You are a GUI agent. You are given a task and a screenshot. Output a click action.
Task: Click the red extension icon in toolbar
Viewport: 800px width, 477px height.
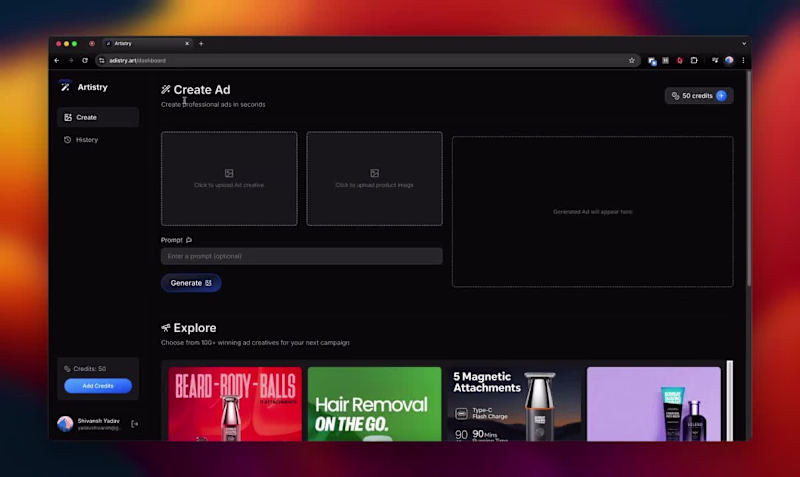tap(680, 61)
